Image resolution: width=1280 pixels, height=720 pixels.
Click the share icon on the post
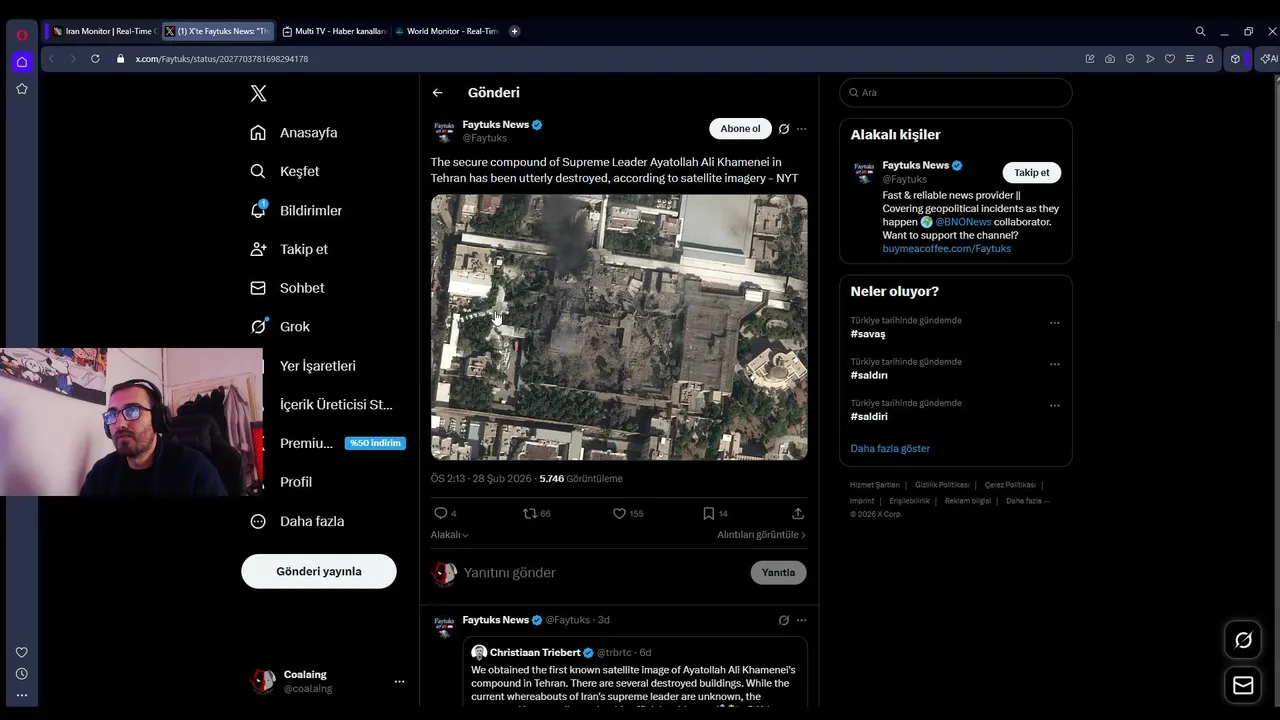[798, 513]
